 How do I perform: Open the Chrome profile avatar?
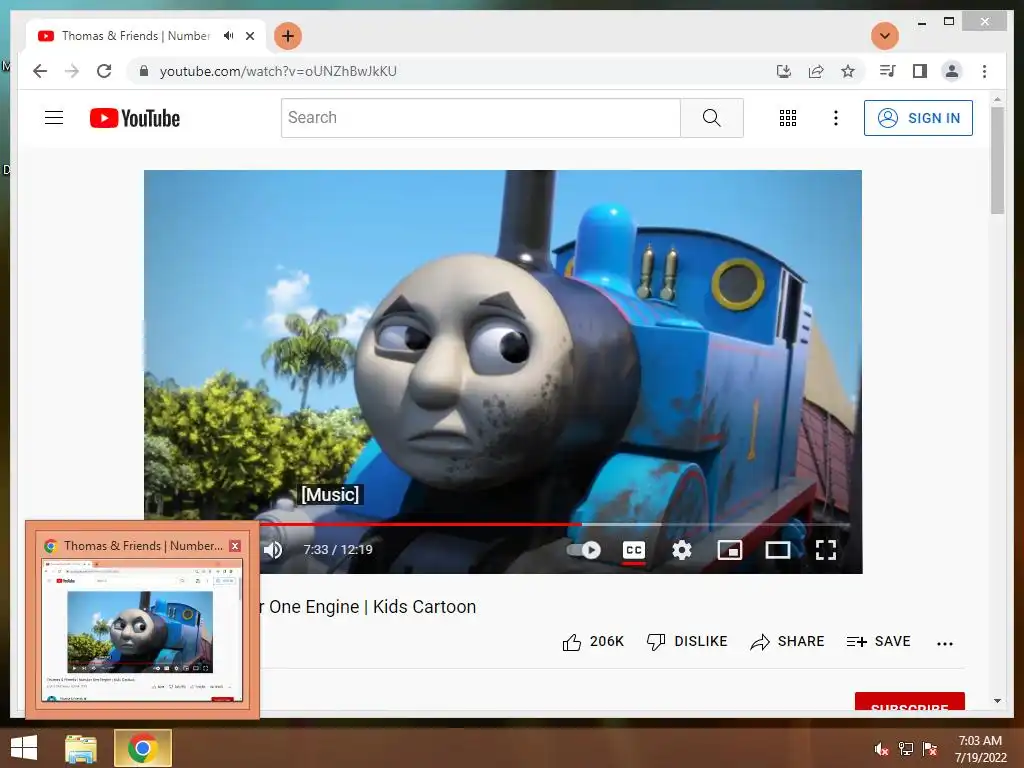pos(952,71)
